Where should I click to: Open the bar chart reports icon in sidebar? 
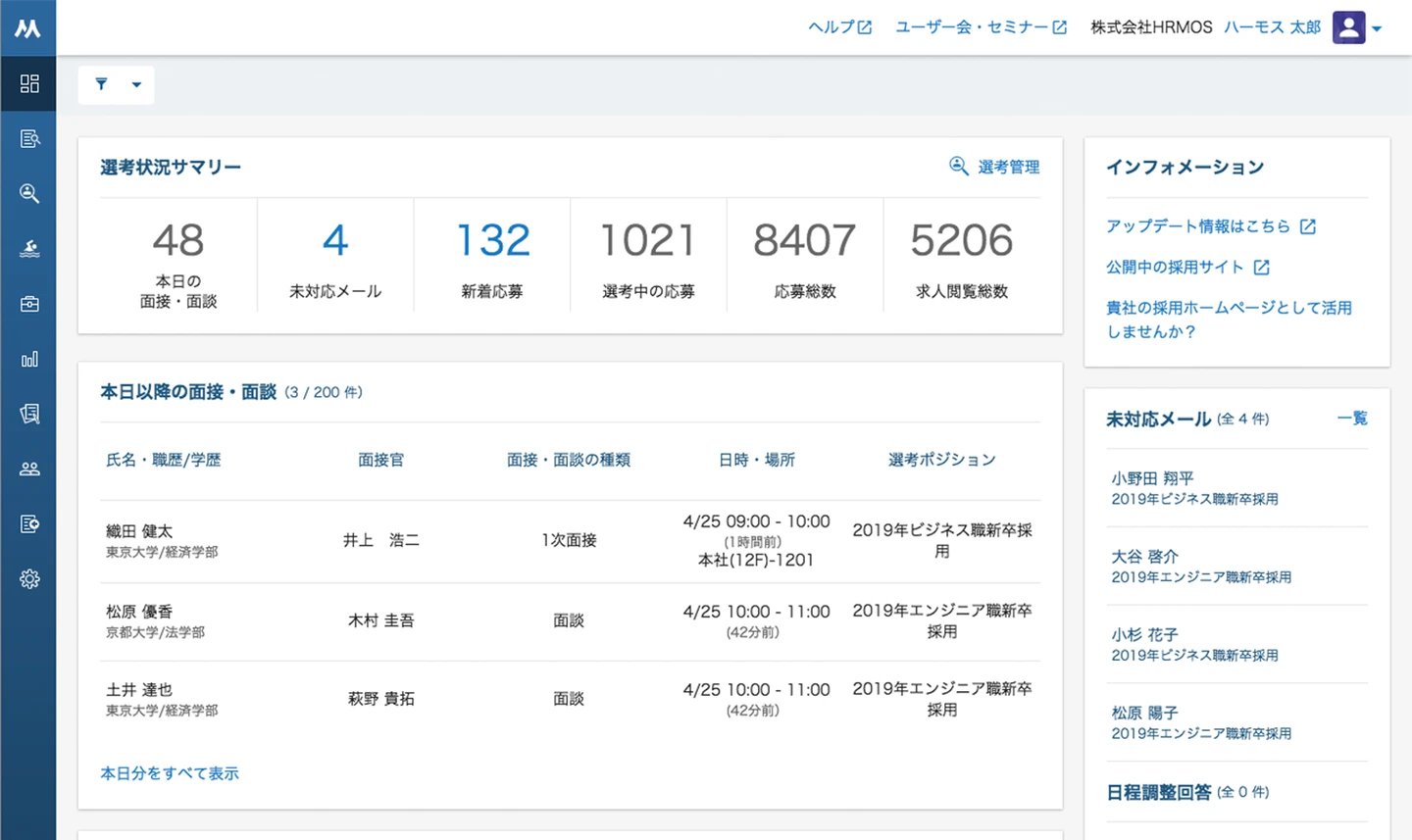(x=29, y=359)
